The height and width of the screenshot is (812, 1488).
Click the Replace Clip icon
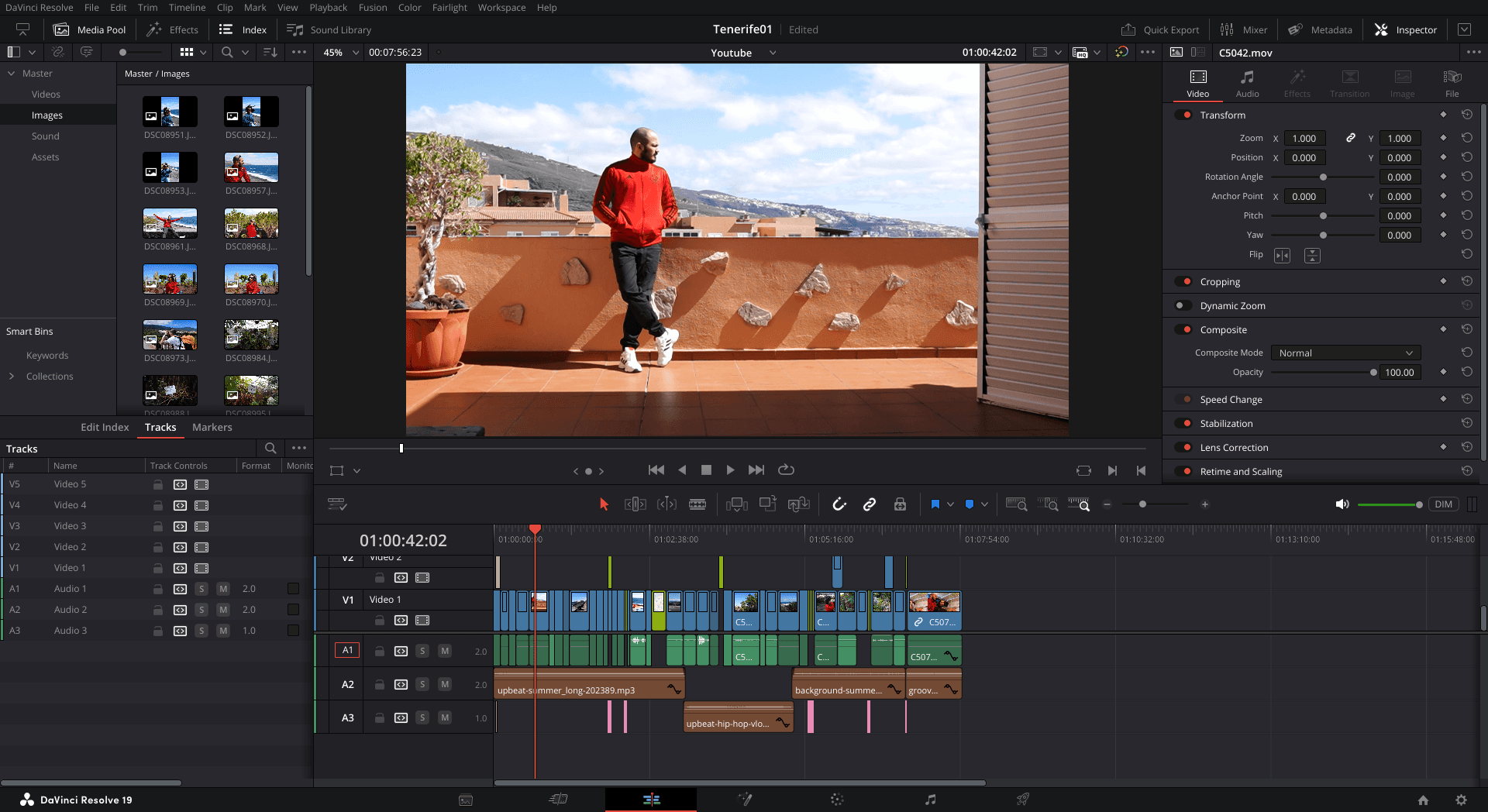pos(799,504)
